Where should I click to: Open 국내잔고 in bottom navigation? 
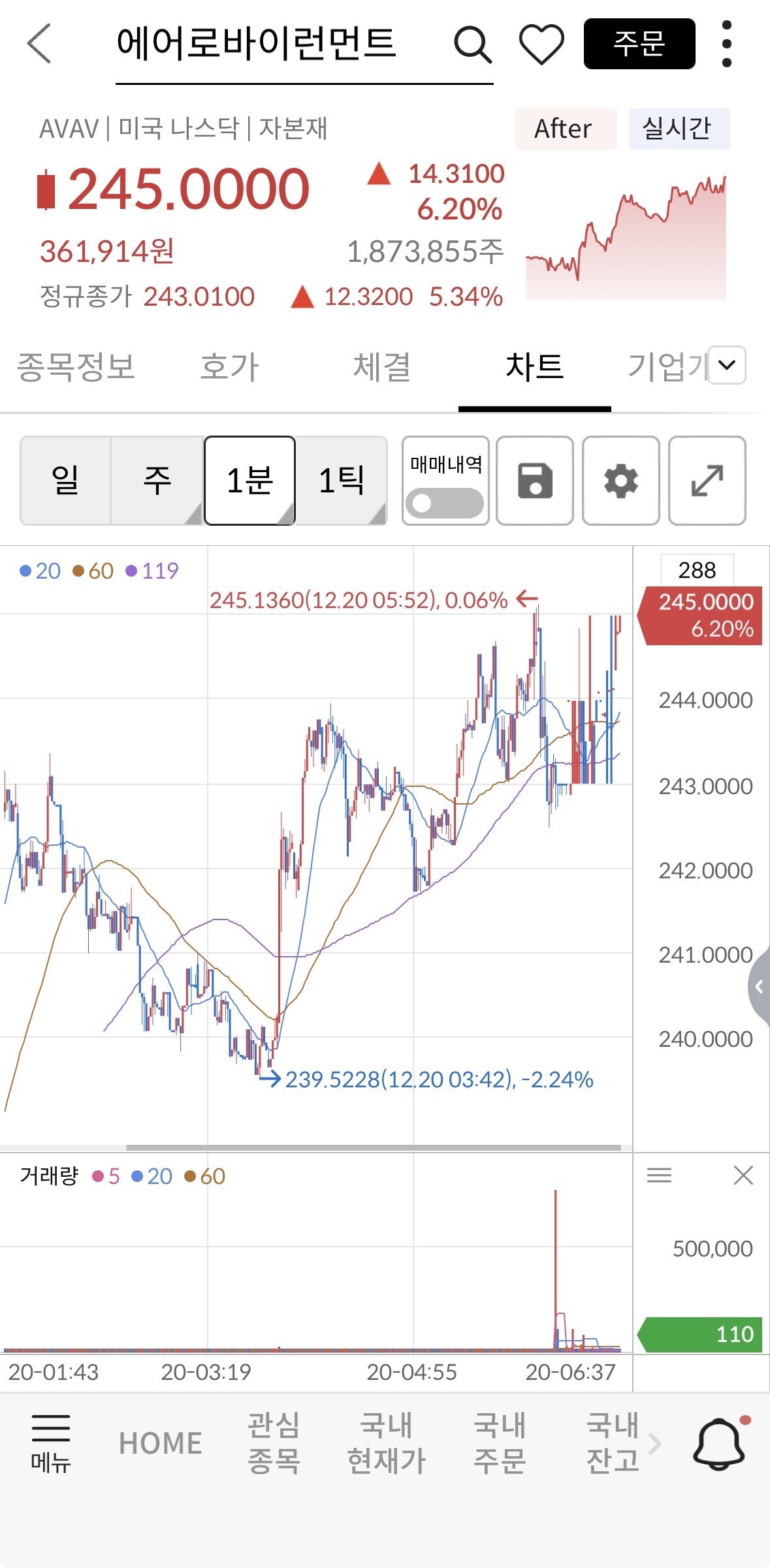613,1443
